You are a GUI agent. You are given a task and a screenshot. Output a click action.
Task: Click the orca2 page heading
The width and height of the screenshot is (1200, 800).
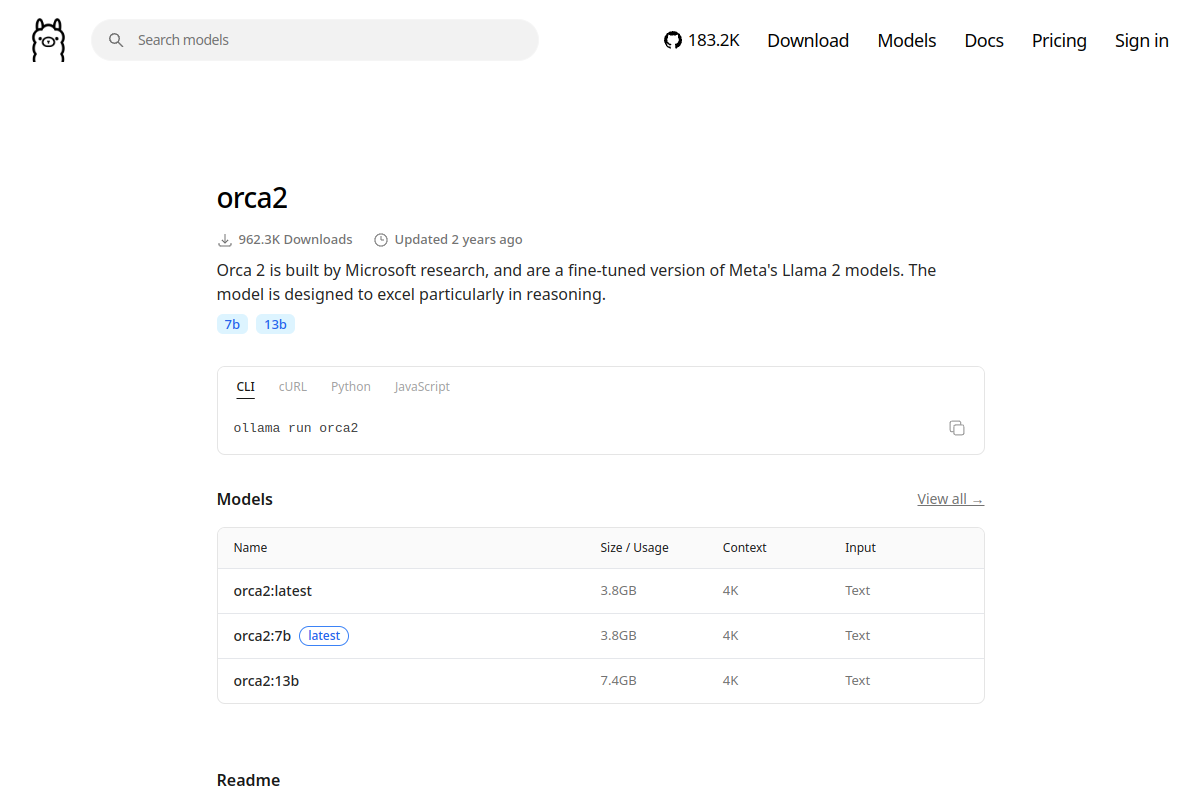click(x=252, y=198)
